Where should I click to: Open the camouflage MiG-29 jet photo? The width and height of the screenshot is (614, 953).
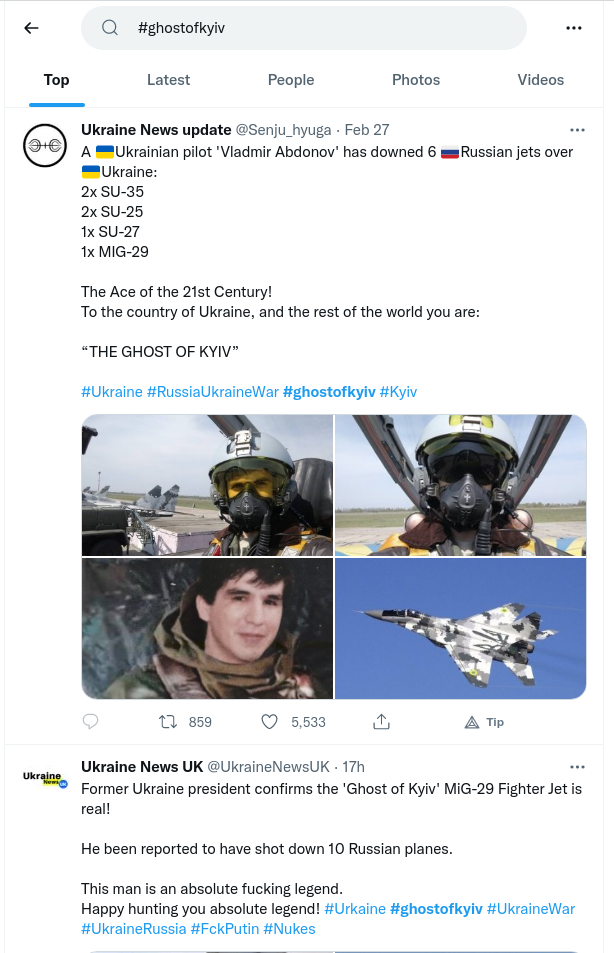coord(460,629)
